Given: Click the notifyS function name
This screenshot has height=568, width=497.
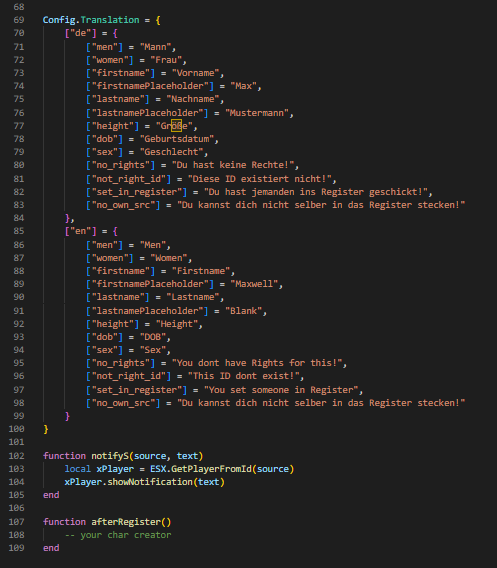Looking at the screenshot, I should (x=110, y=456).
